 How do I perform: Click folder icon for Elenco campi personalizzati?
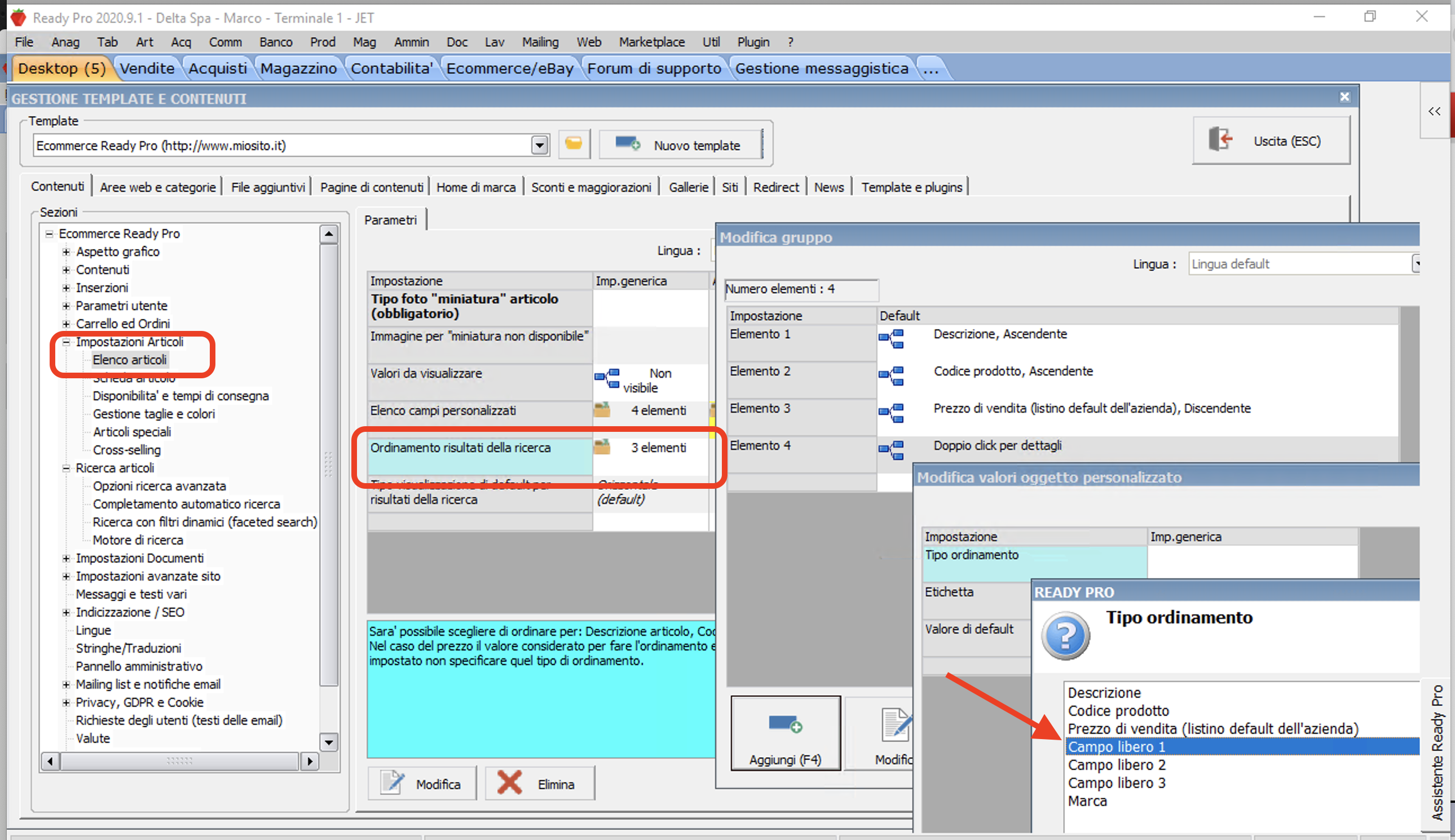tap(602, 410)
